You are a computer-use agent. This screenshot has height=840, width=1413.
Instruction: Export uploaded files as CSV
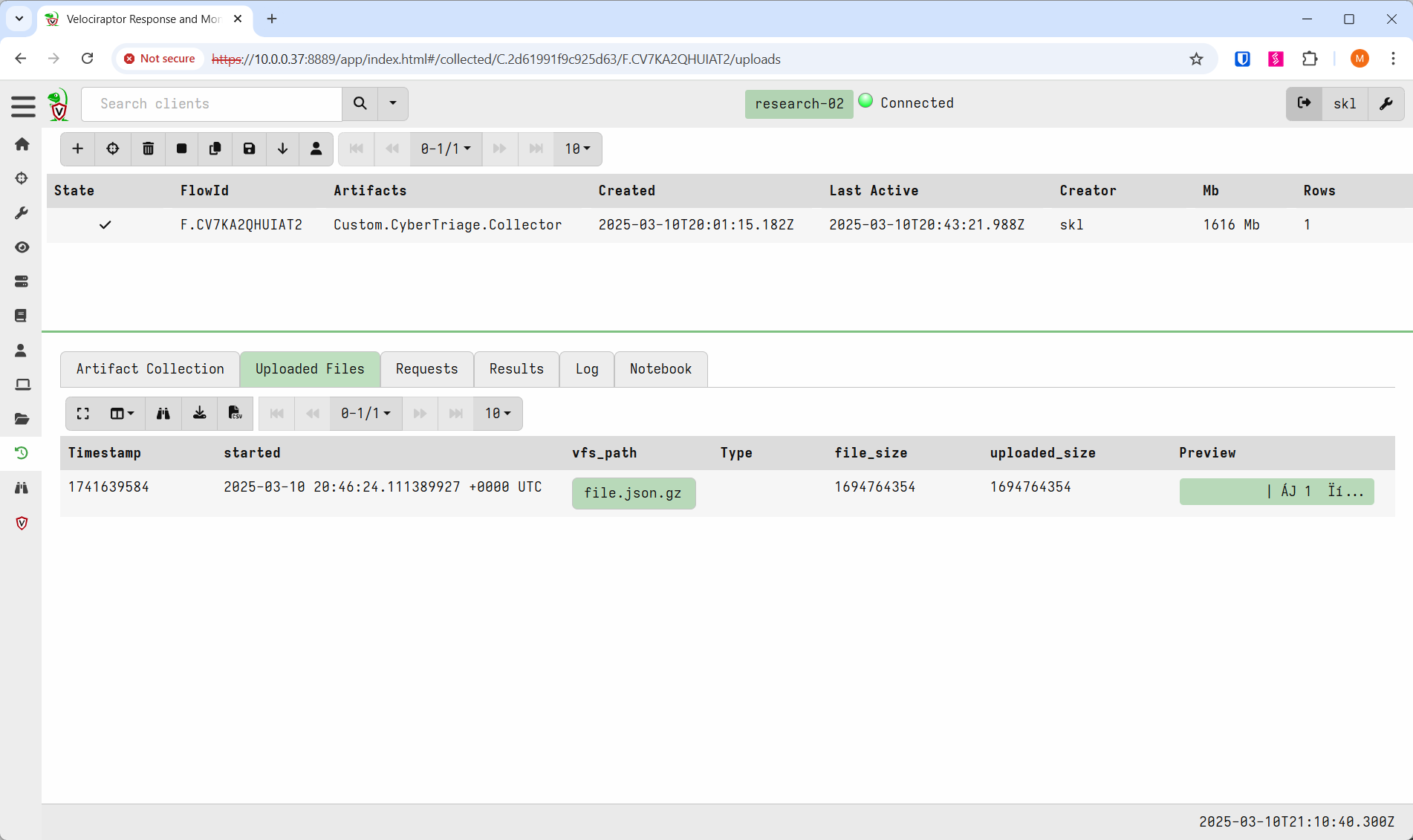pos(235,413)
